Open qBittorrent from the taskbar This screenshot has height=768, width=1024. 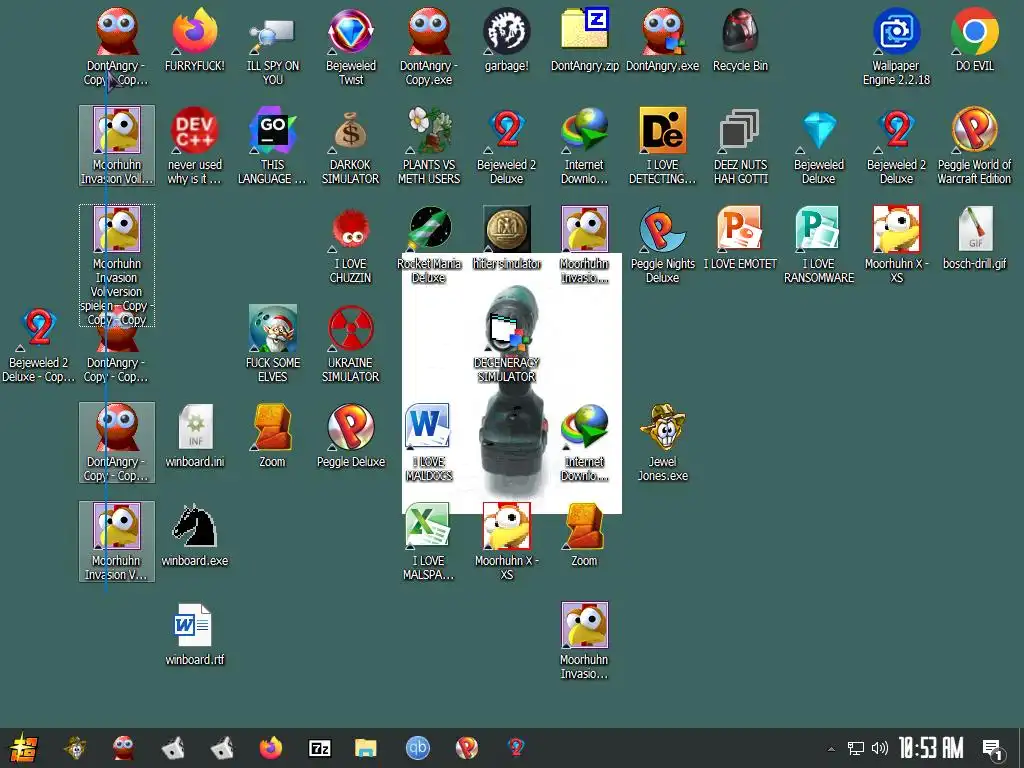pyautogui.click(x=417, y=748)
